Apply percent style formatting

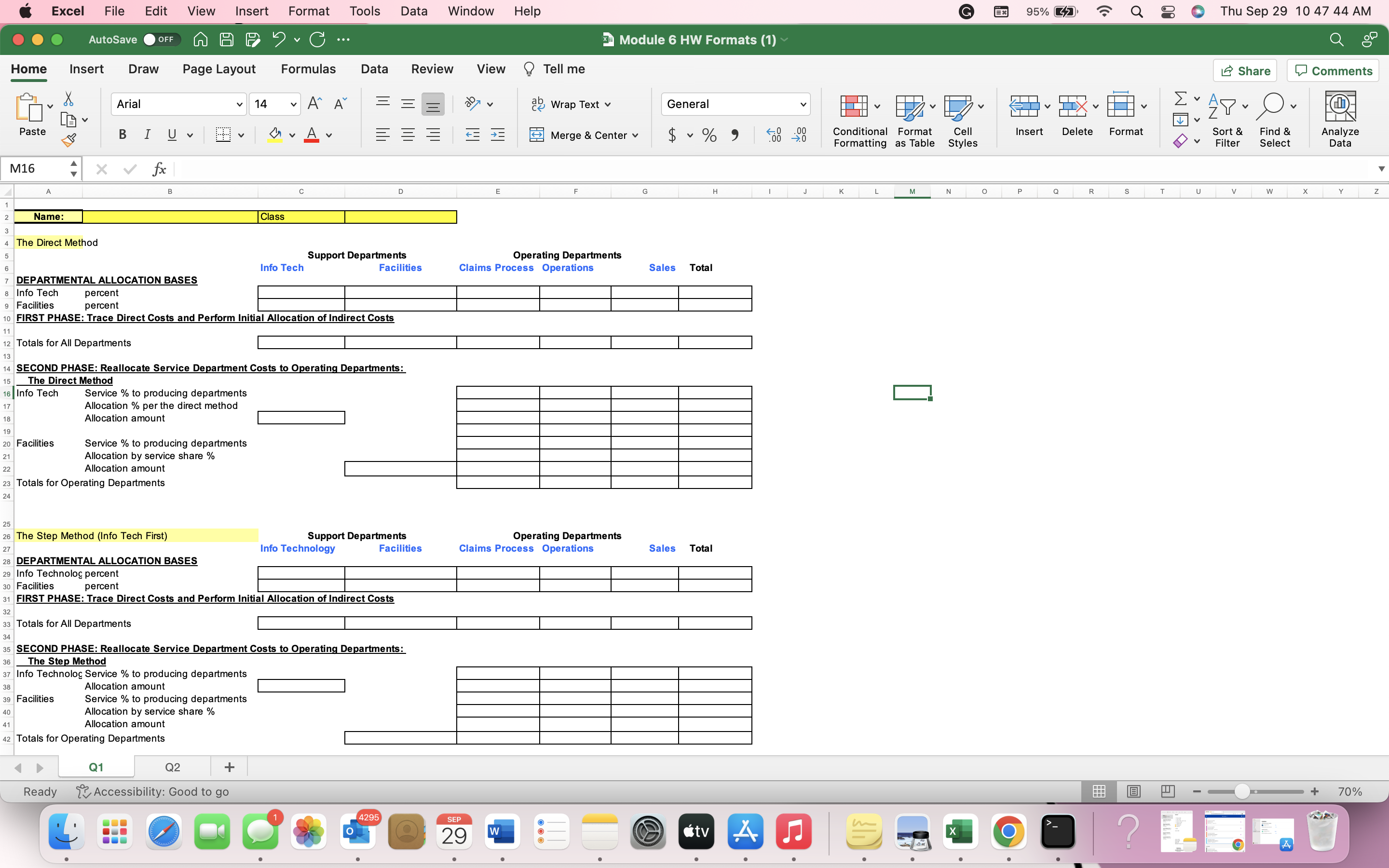tap(709, 135)
